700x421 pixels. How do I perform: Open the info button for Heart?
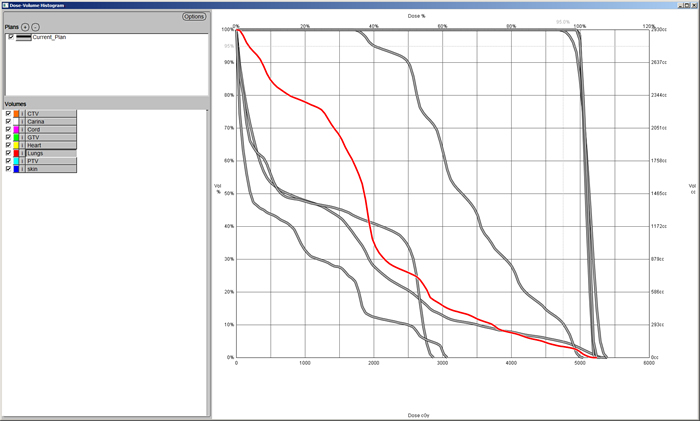pos(23,145)
